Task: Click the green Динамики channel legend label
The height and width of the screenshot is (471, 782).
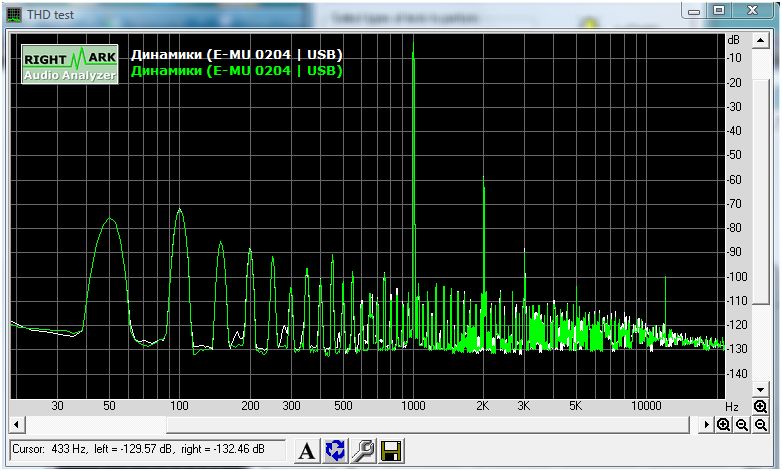Action: [x=237, y=71]
